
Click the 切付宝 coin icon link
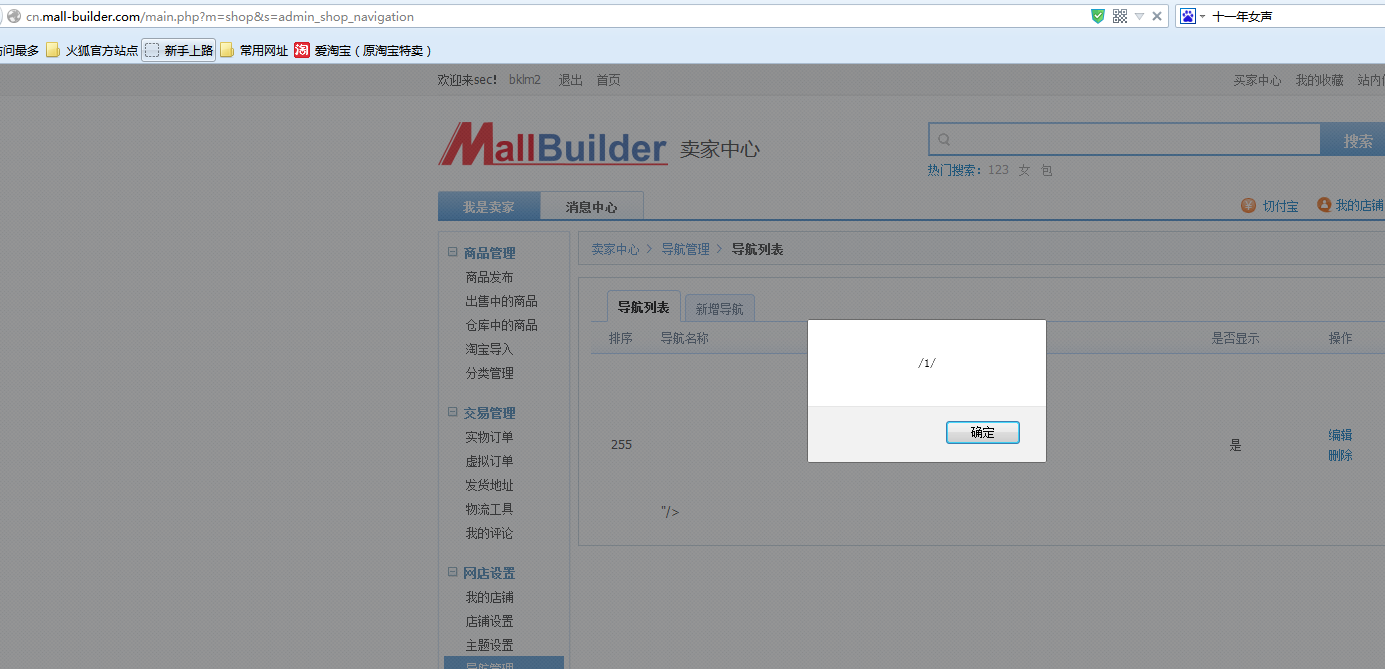coord(1270,205)
